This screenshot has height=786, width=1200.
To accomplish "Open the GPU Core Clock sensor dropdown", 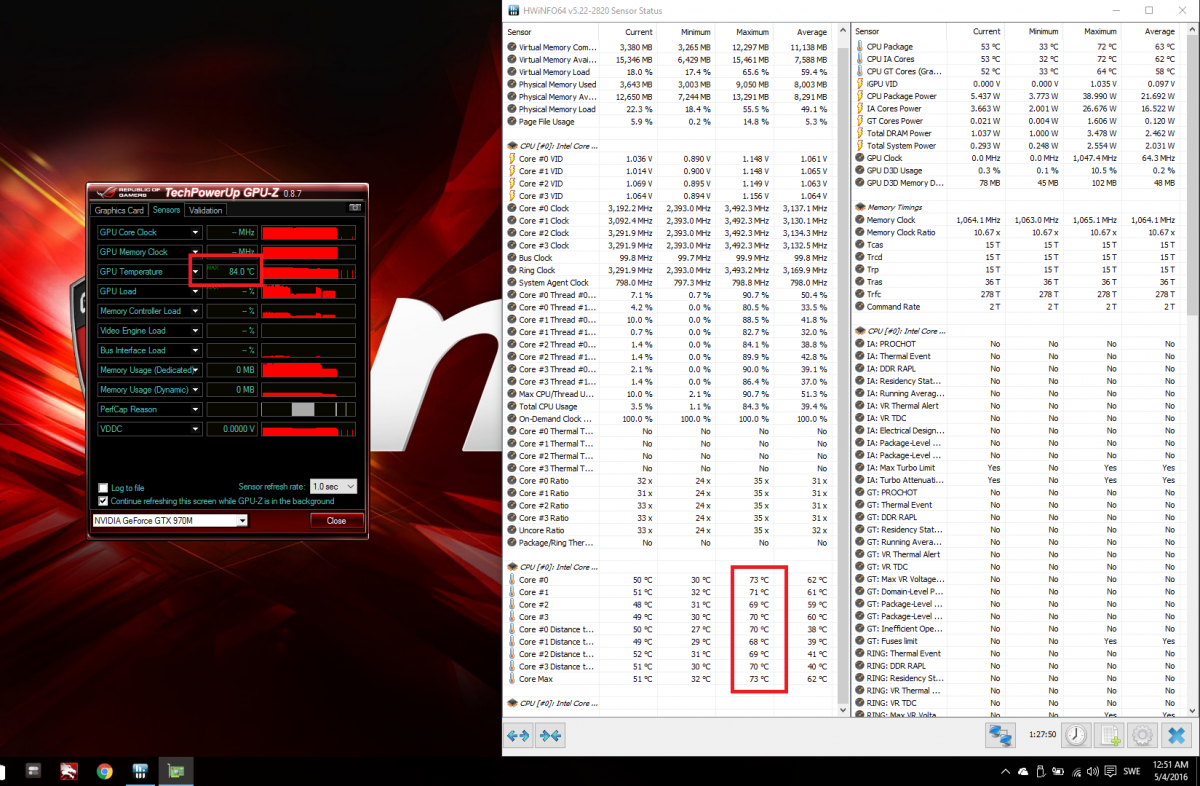I will (x=195, y=232).
